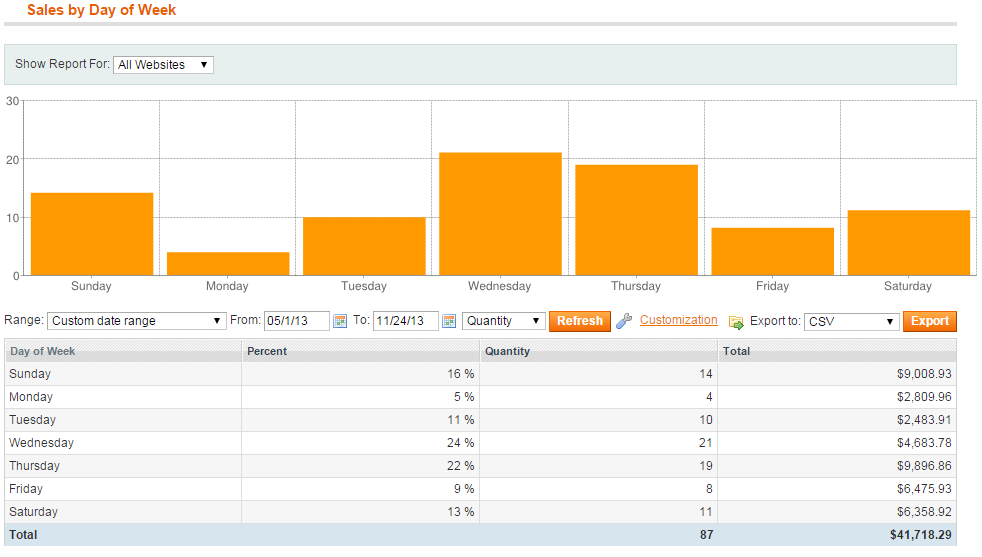Click the export folder icon

pyautogui.click(x=736, y=322)
